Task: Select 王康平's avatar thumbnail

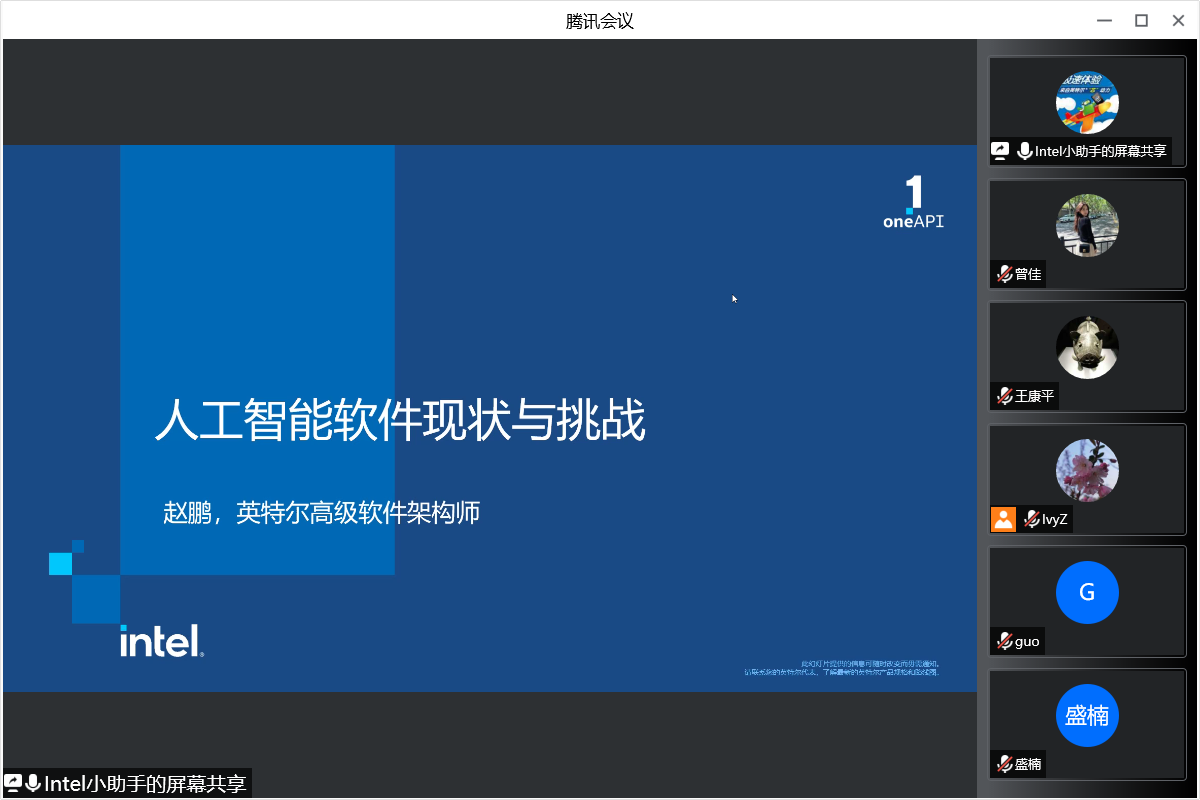Action: coord(1087,347)
